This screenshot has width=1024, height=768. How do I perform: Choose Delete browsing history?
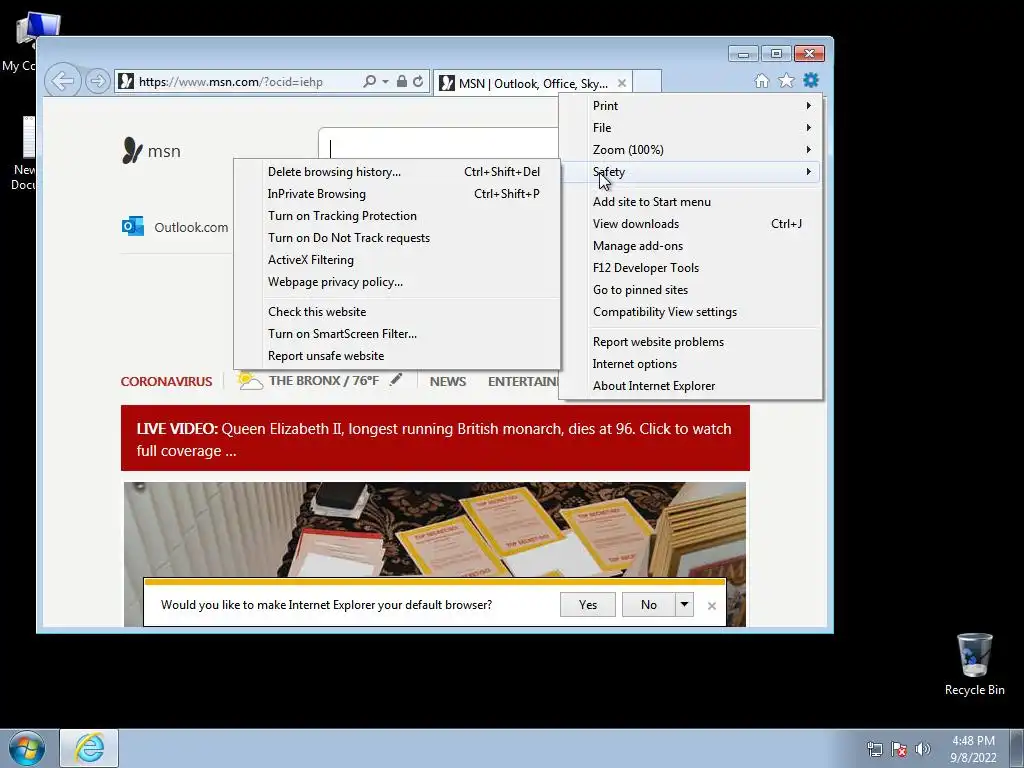click(397, 172)
